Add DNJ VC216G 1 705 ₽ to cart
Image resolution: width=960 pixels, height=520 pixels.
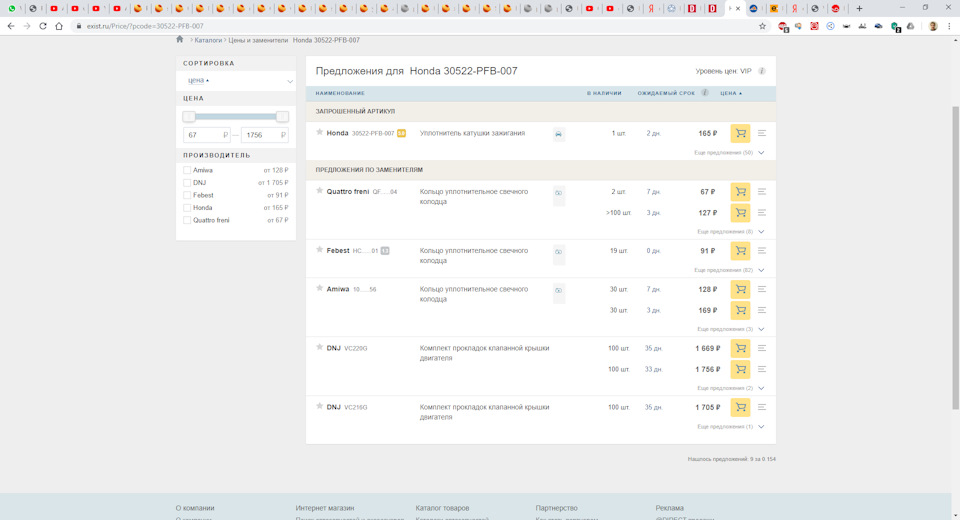point(740,407)
